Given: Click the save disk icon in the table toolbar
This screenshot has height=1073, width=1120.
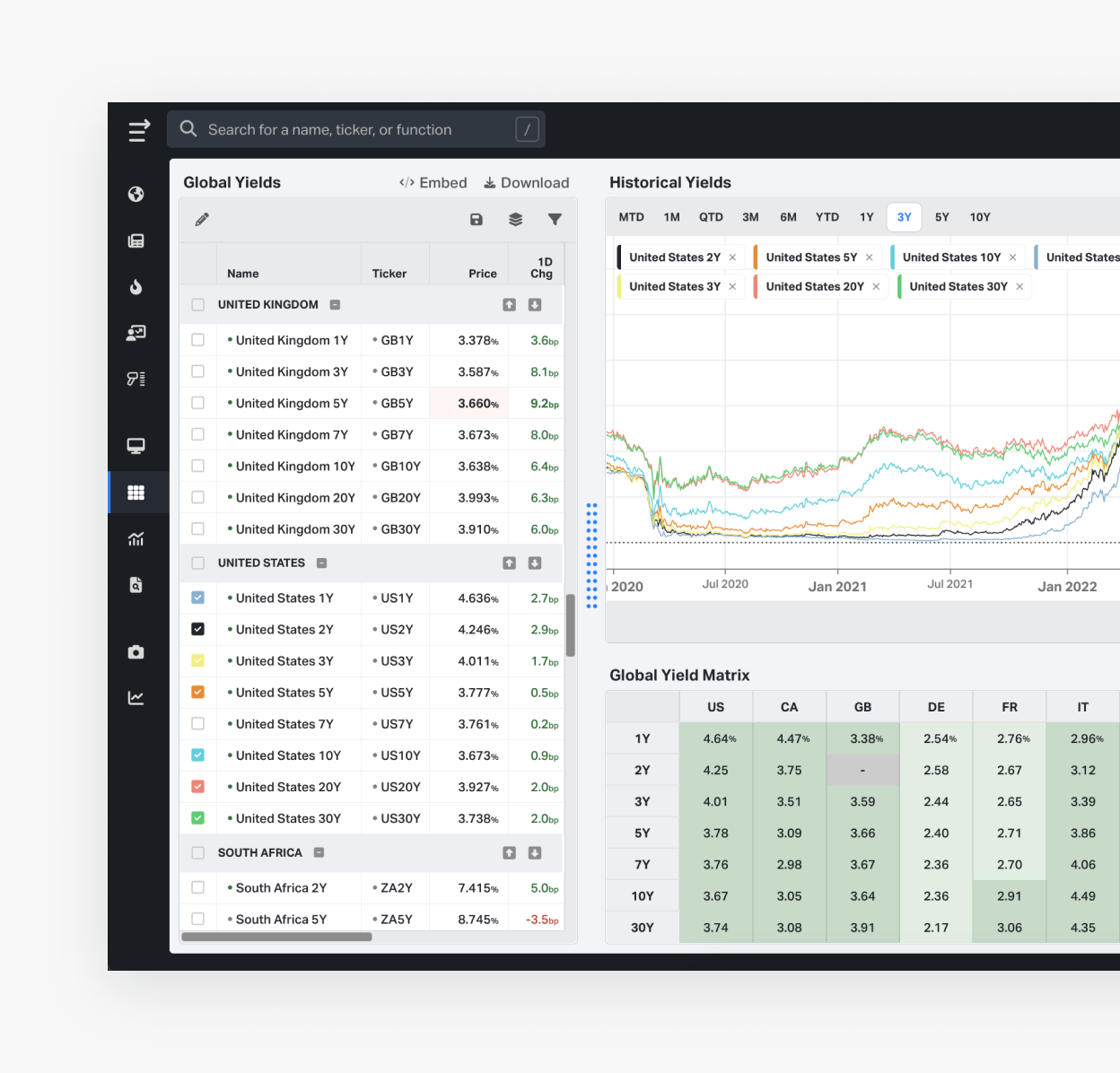Looking at the screenshot, I should 477,220.
